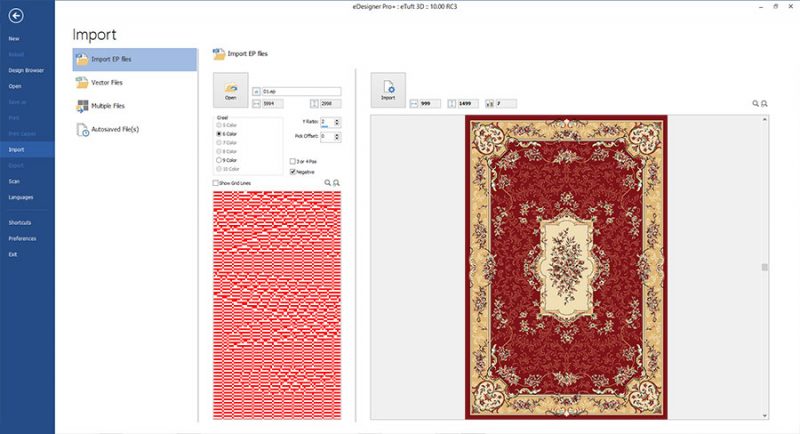Click the Import button above preview
The image size is (800, 434).
[x=388, y=90]
